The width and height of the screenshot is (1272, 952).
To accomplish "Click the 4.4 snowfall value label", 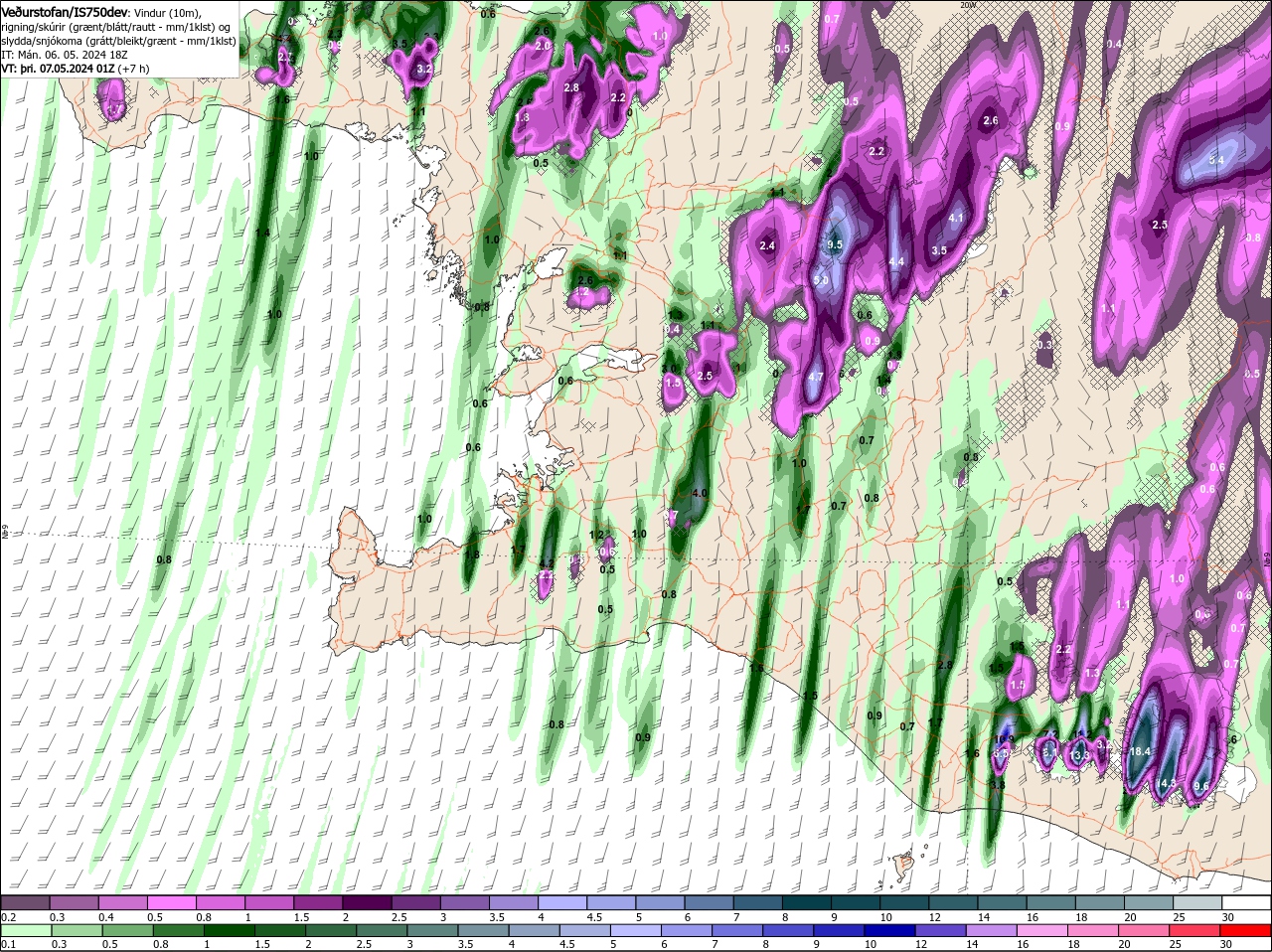I will [896, 262].
